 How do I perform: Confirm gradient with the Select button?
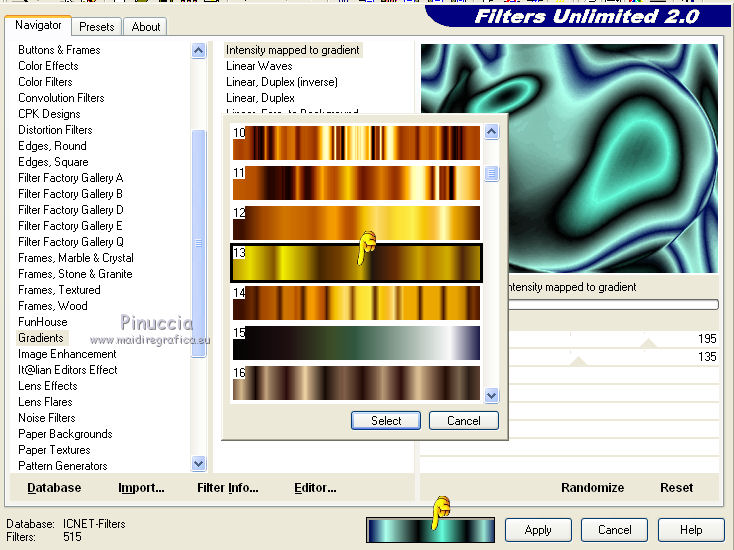tap(386, 420)
